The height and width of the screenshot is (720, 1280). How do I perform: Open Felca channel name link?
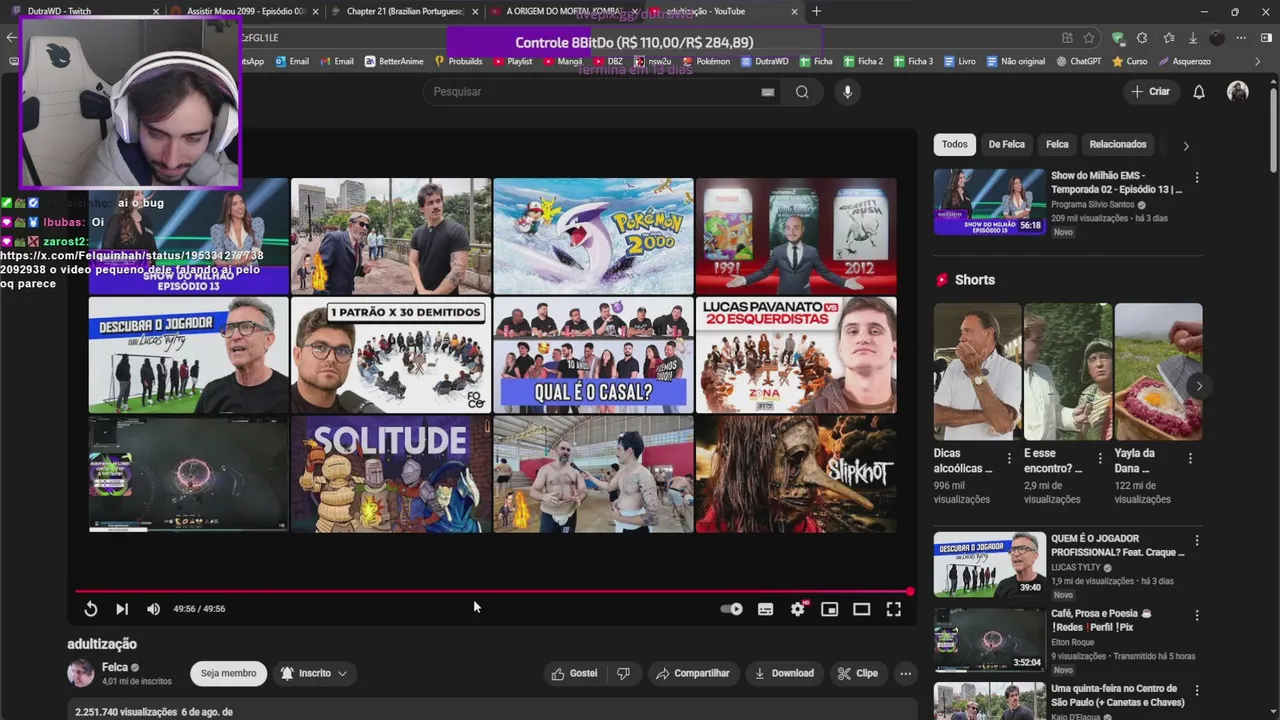tap(114, 667)
